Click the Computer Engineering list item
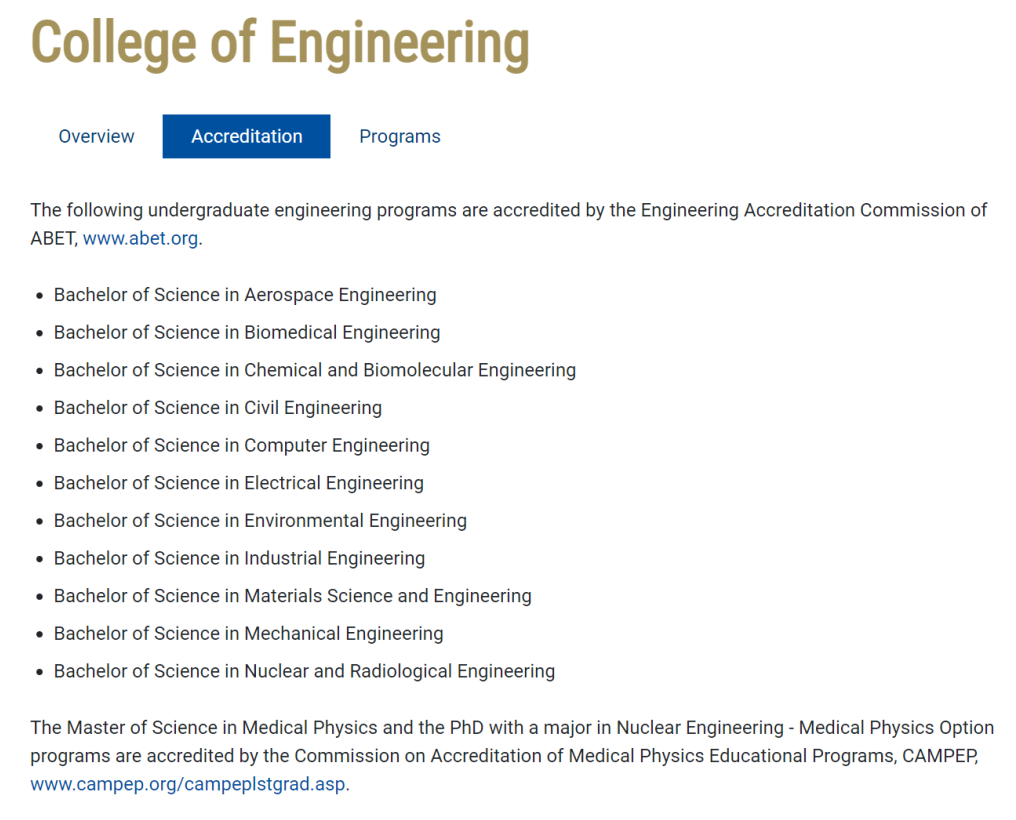 click(x=242, y=446)
